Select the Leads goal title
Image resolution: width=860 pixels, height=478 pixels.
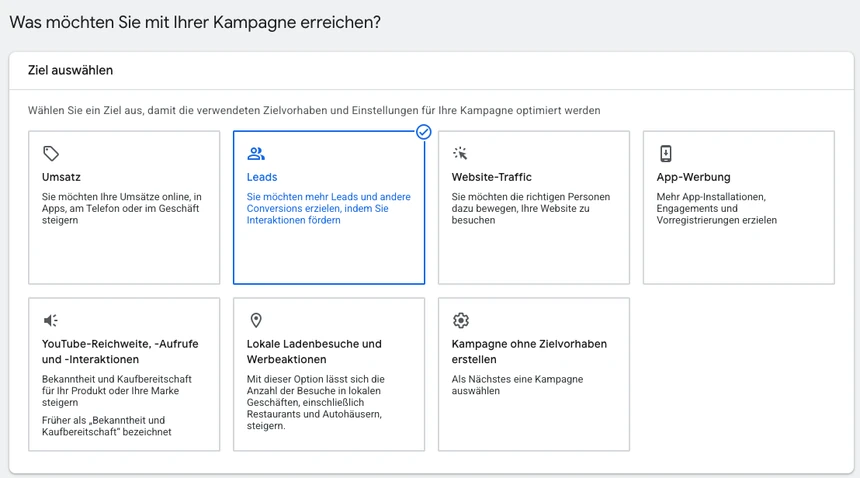point(262,177)
